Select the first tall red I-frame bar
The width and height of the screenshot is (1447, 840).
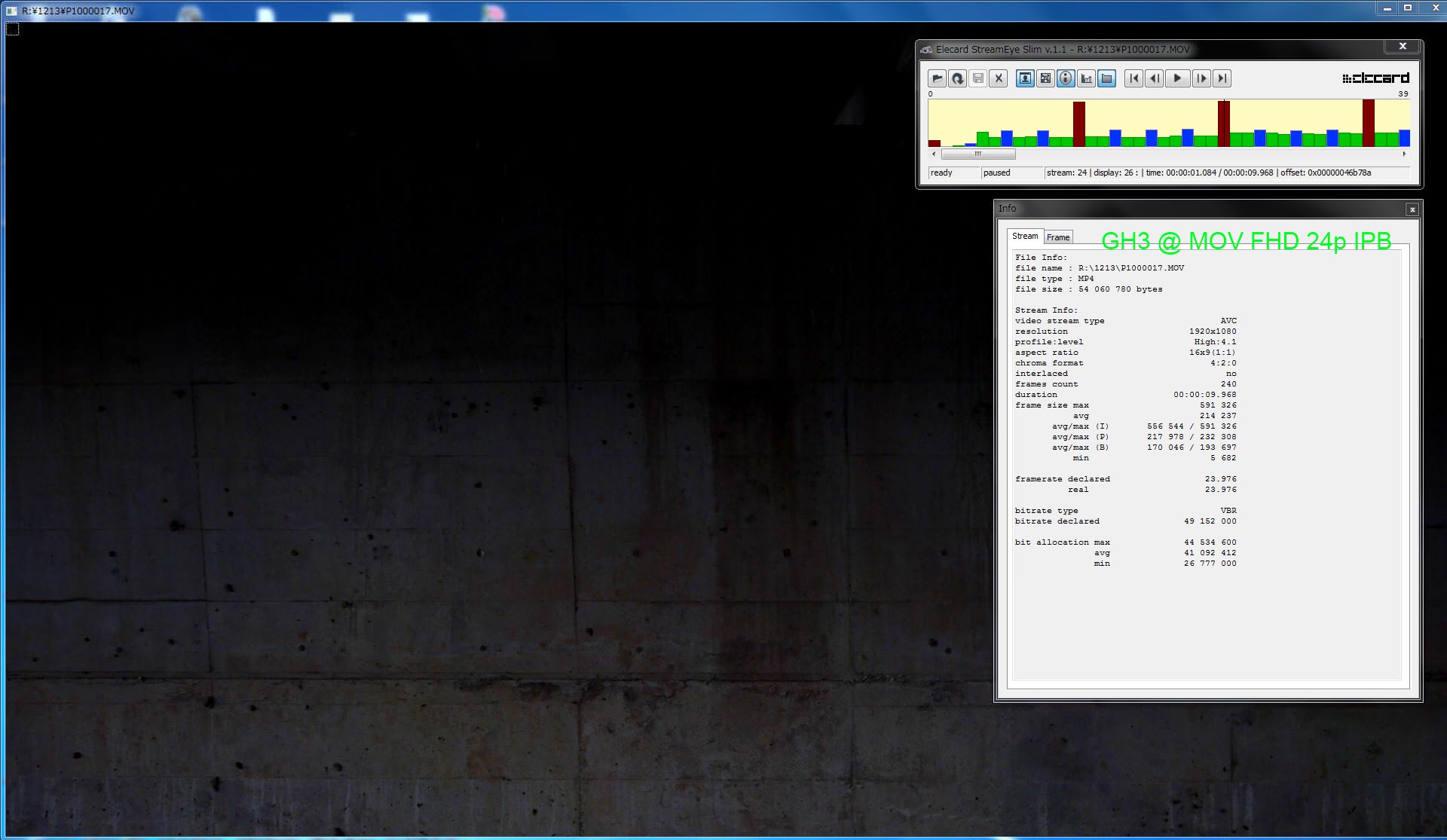1079,124
